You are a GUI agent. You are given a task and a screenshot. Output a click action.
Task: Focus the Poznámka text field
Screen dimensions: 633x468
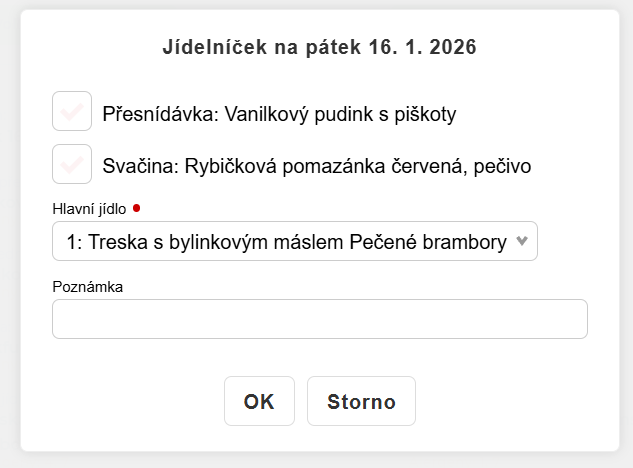319,319
